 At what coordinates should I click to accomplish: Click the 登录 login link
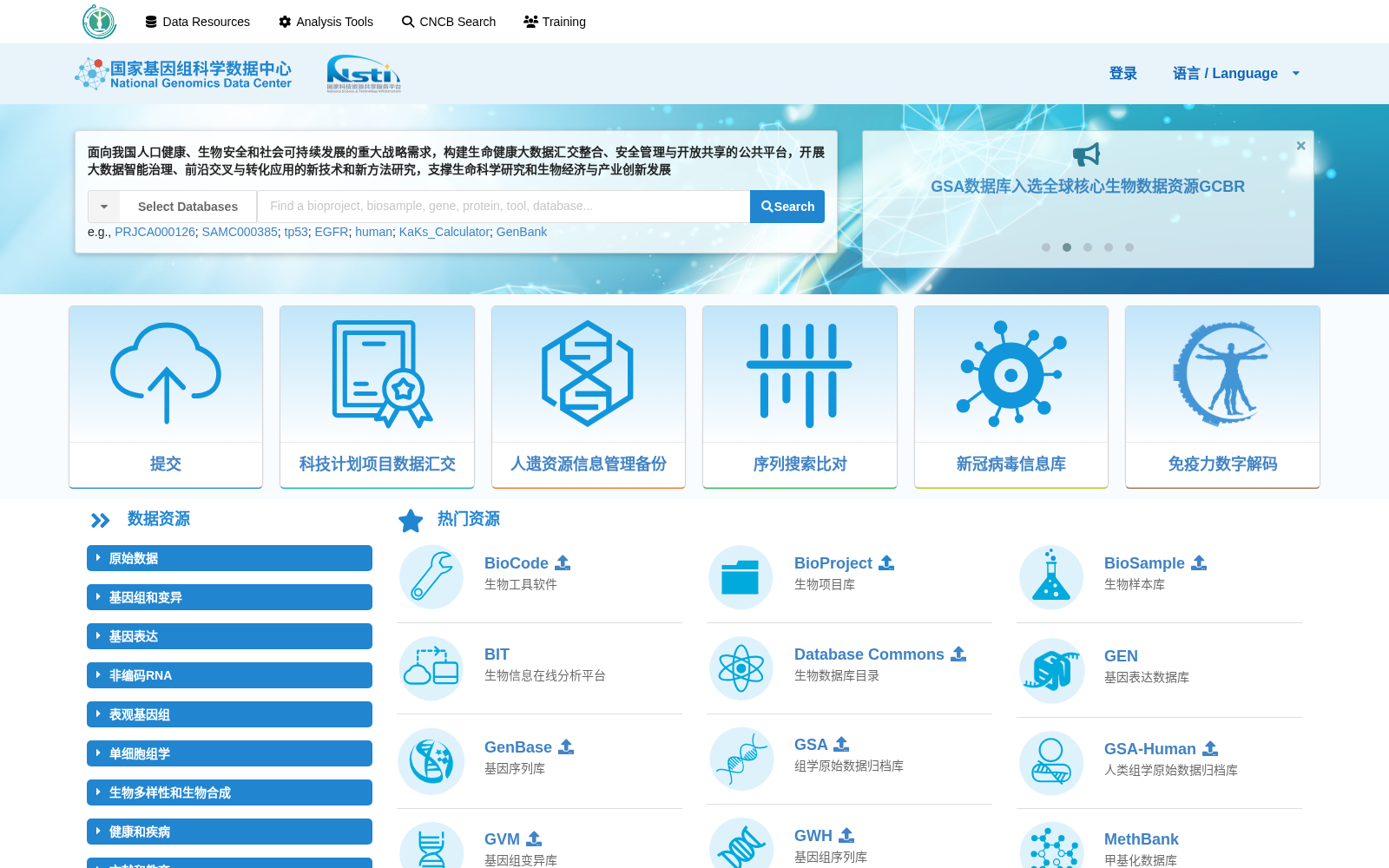[1122, 74]
